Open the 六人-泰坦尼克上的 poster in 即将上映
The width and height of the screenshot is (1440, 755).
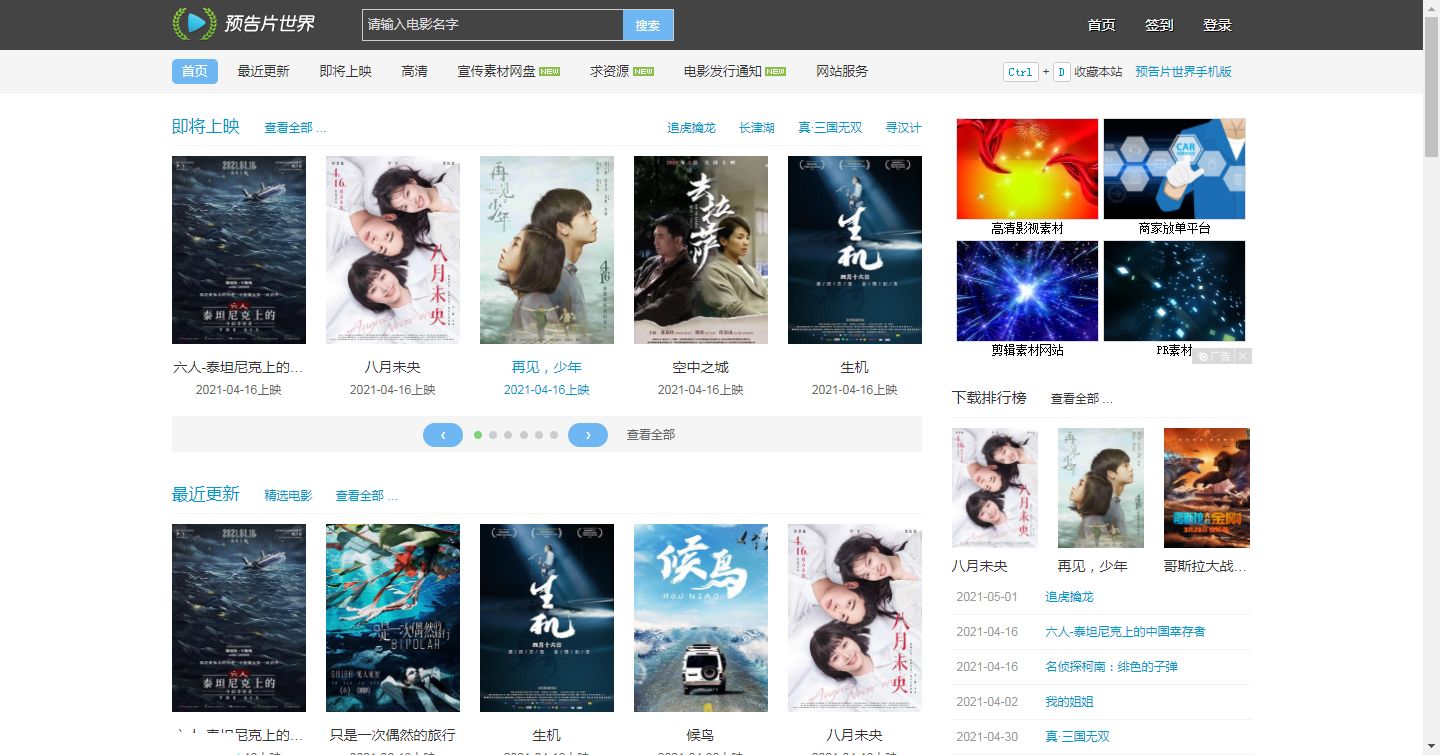(x=239, y=250)
